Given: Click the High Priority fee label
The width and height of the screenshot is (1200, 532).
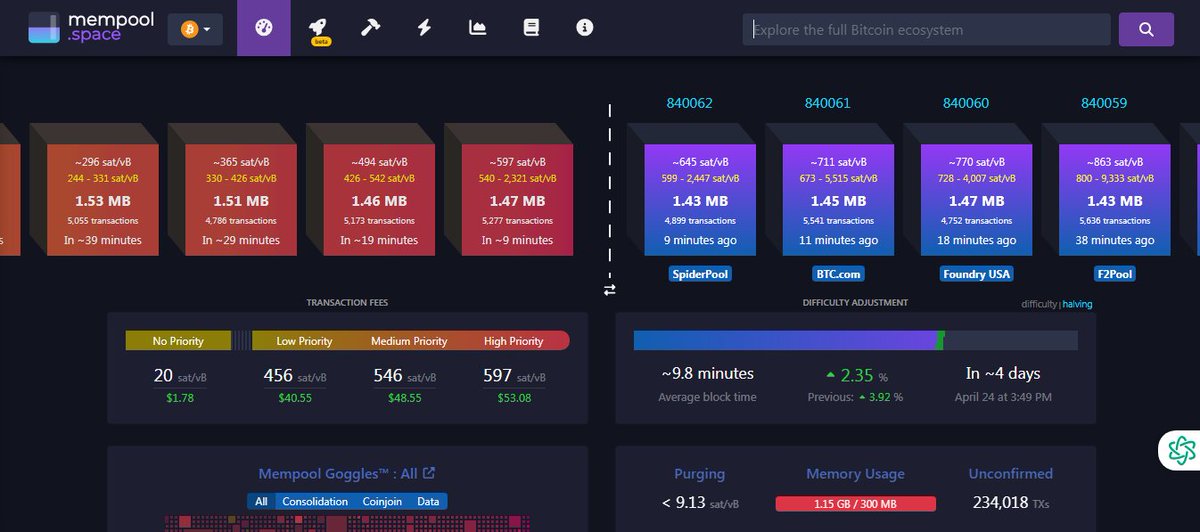Looking at the screenshot, I should tap(513, 341).
